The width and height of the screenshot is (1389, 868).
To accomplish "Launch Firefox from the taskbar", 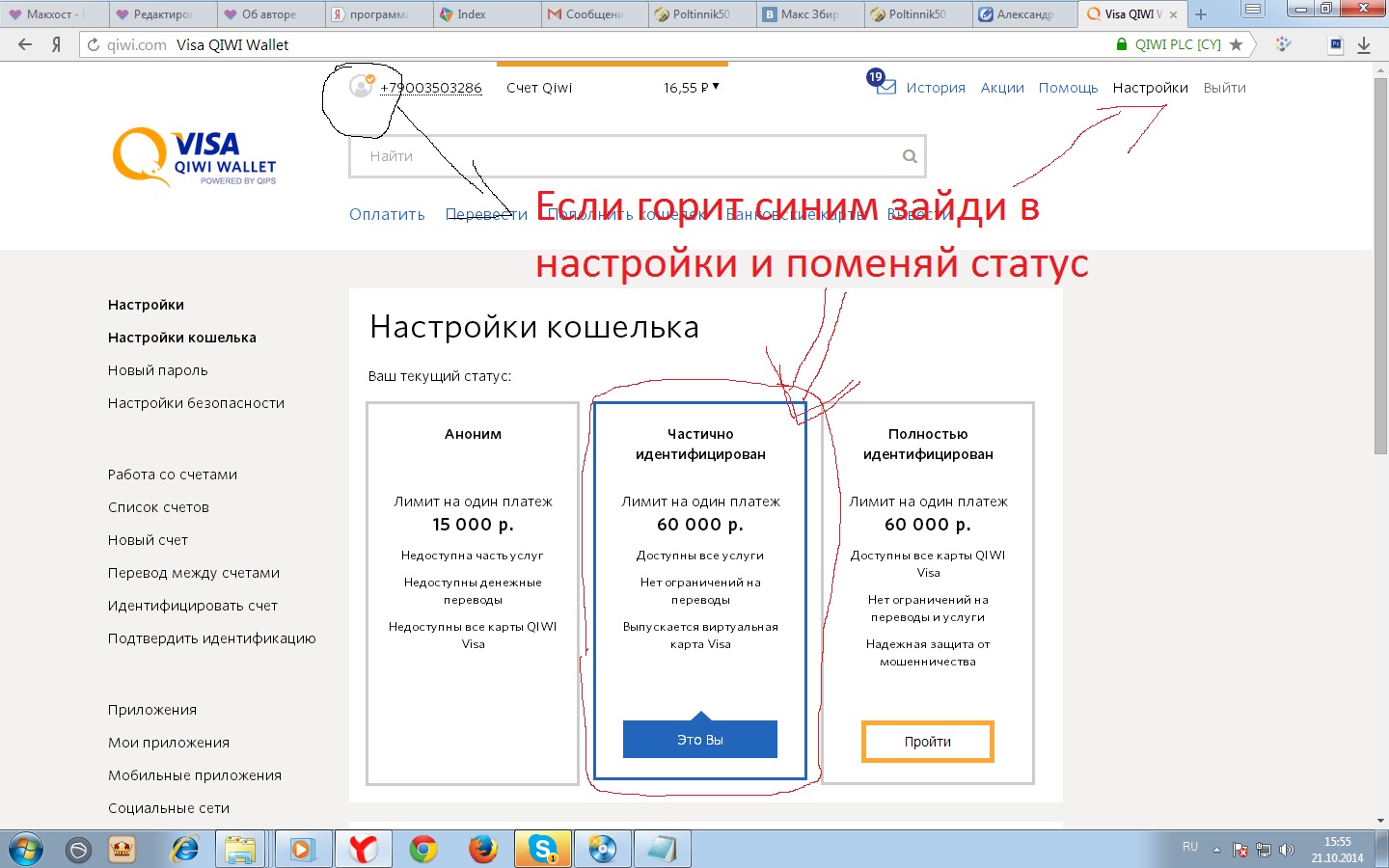I will (483, 850).
